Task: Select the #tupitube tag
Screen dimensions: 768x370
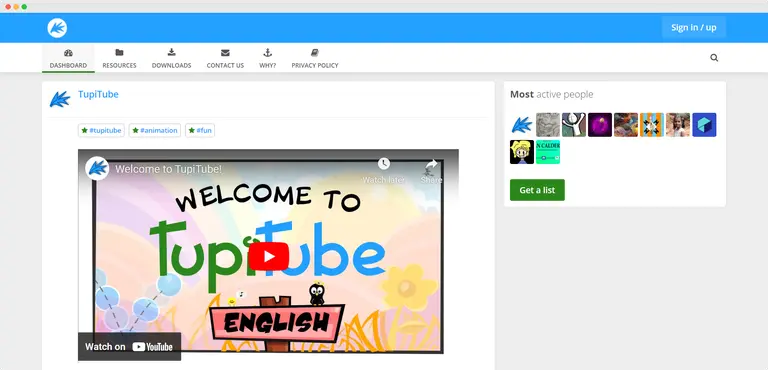Action: click(101, 130)
